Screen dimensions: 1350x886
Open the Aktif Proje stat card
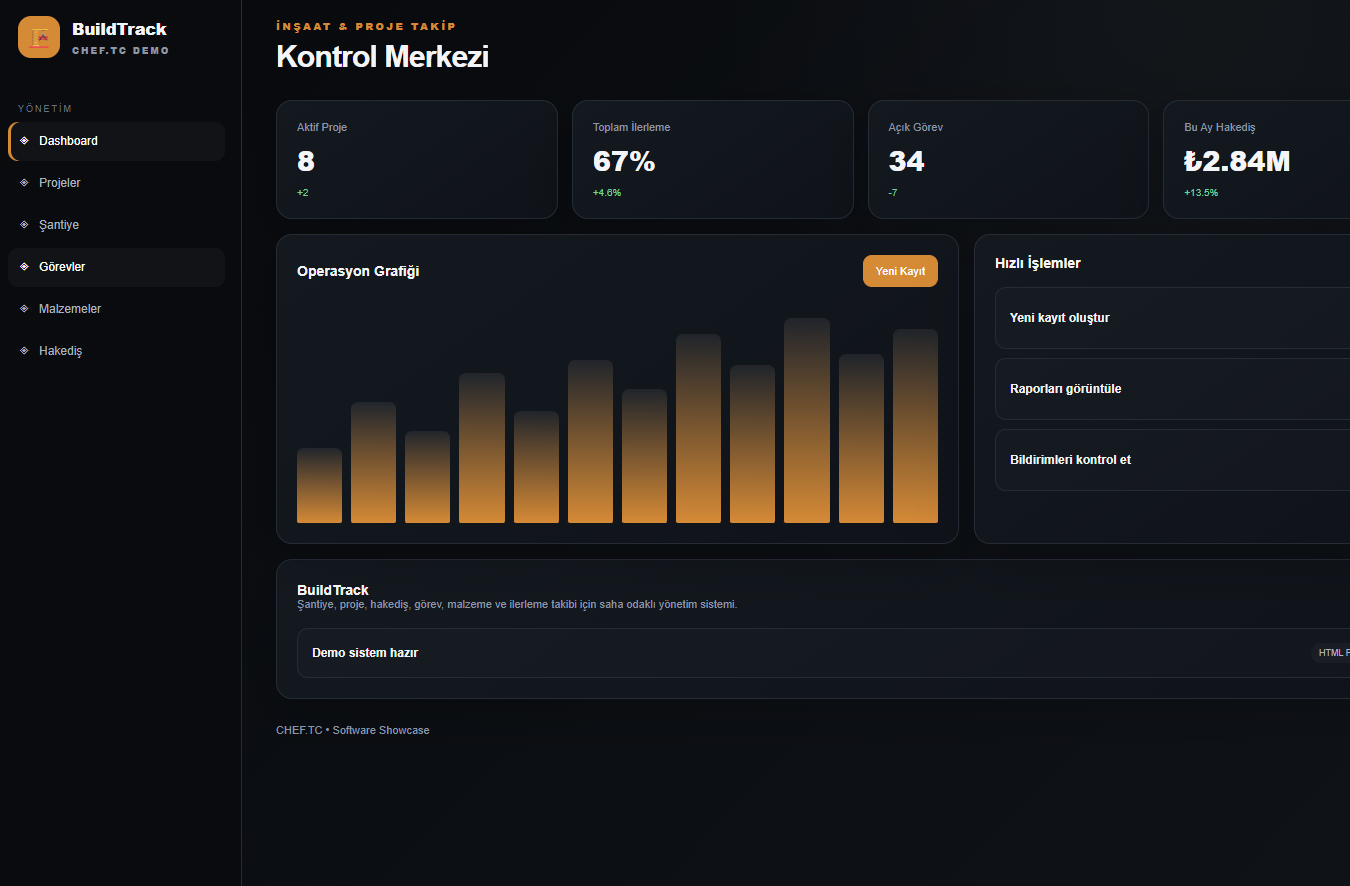[x=417, y=159]
